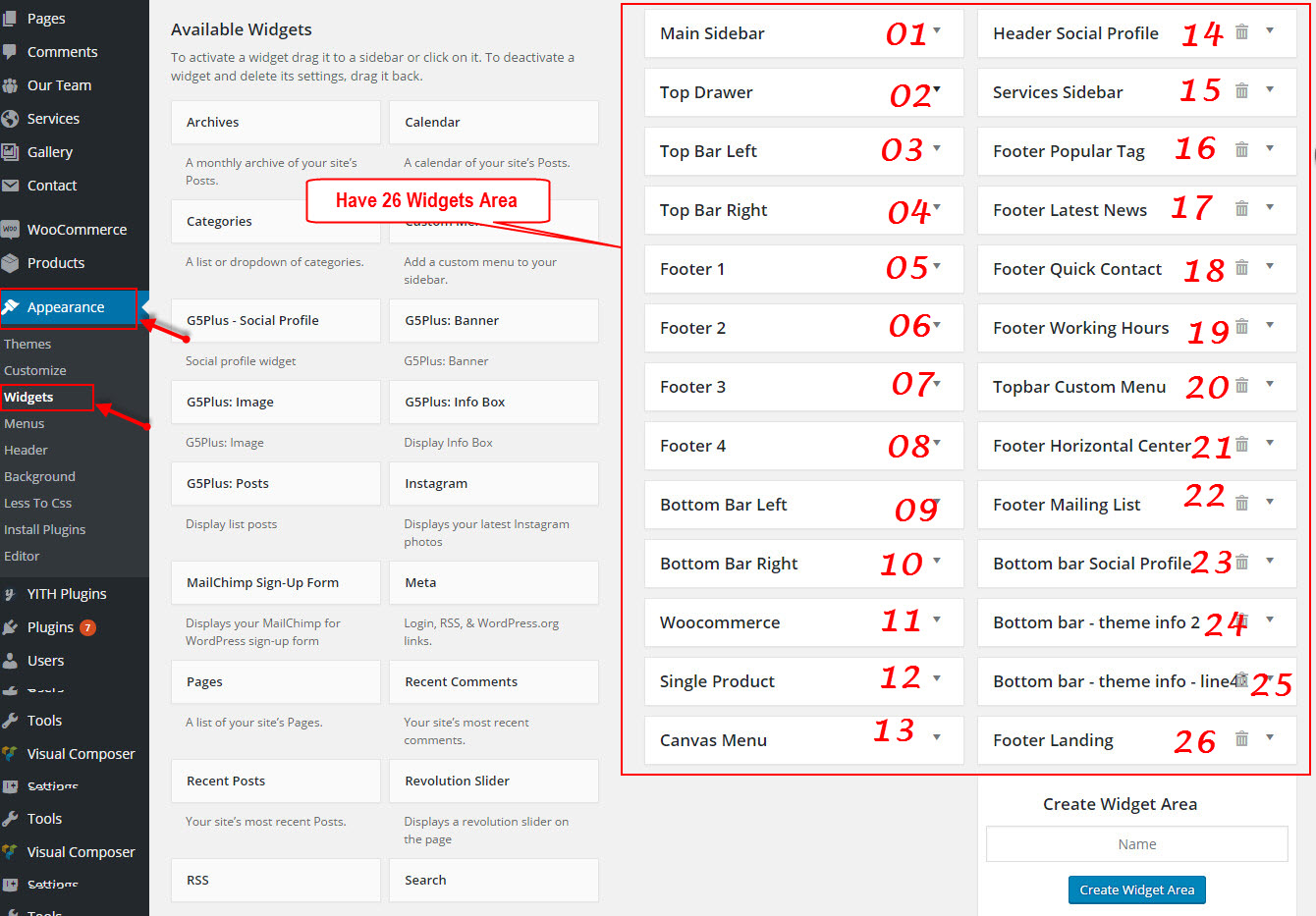The height and width of the screenshot is (916, 1316).
Task: Delete the Footer Latest News widget area
Action: pos(1241,209)
